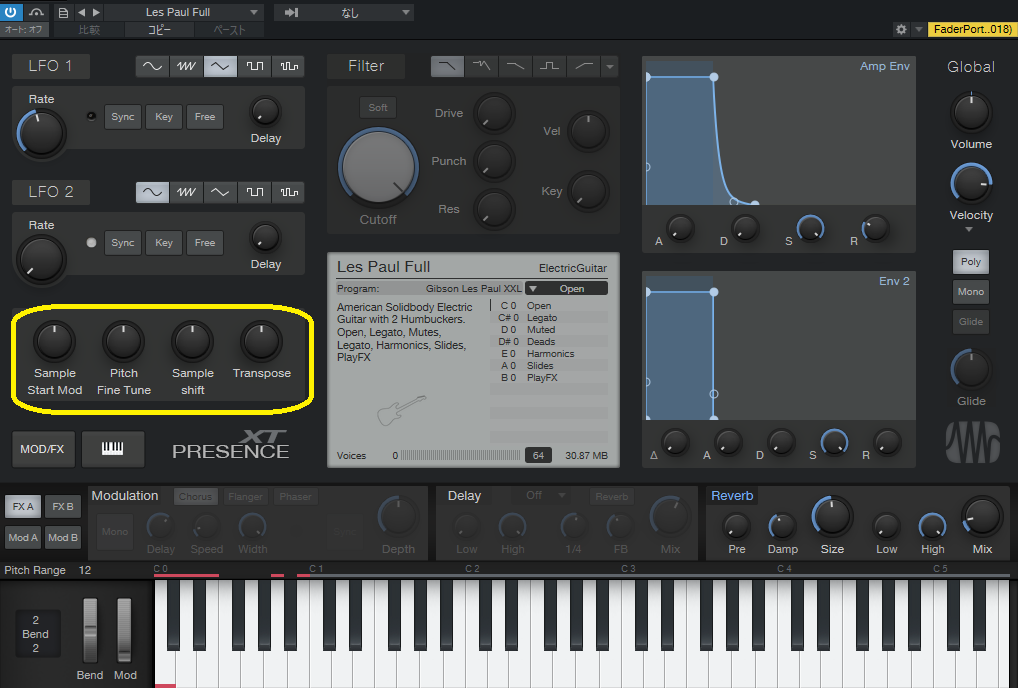Screen dimensions: 1018x688
Task: Open the Program Open dropdown
Action: (x=566, y=288)
